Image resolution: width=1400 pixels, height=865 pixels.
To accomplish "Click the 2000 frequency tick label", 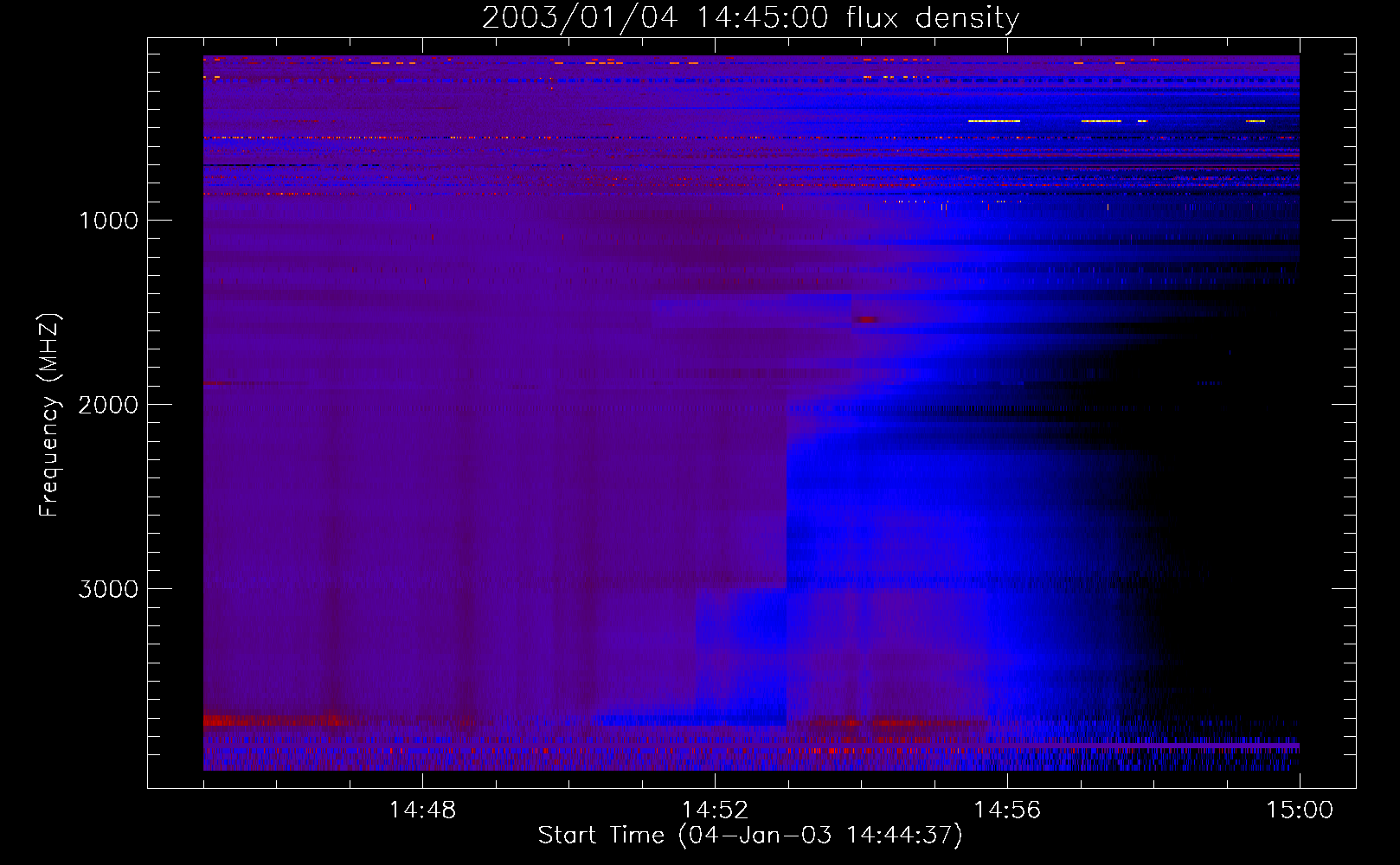I will (x=108, y=405).
